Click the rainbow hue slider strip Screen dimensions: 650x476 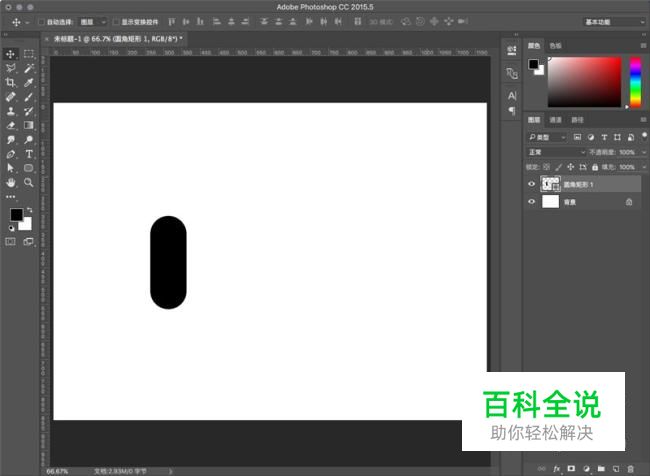click(x=633, y=80)
